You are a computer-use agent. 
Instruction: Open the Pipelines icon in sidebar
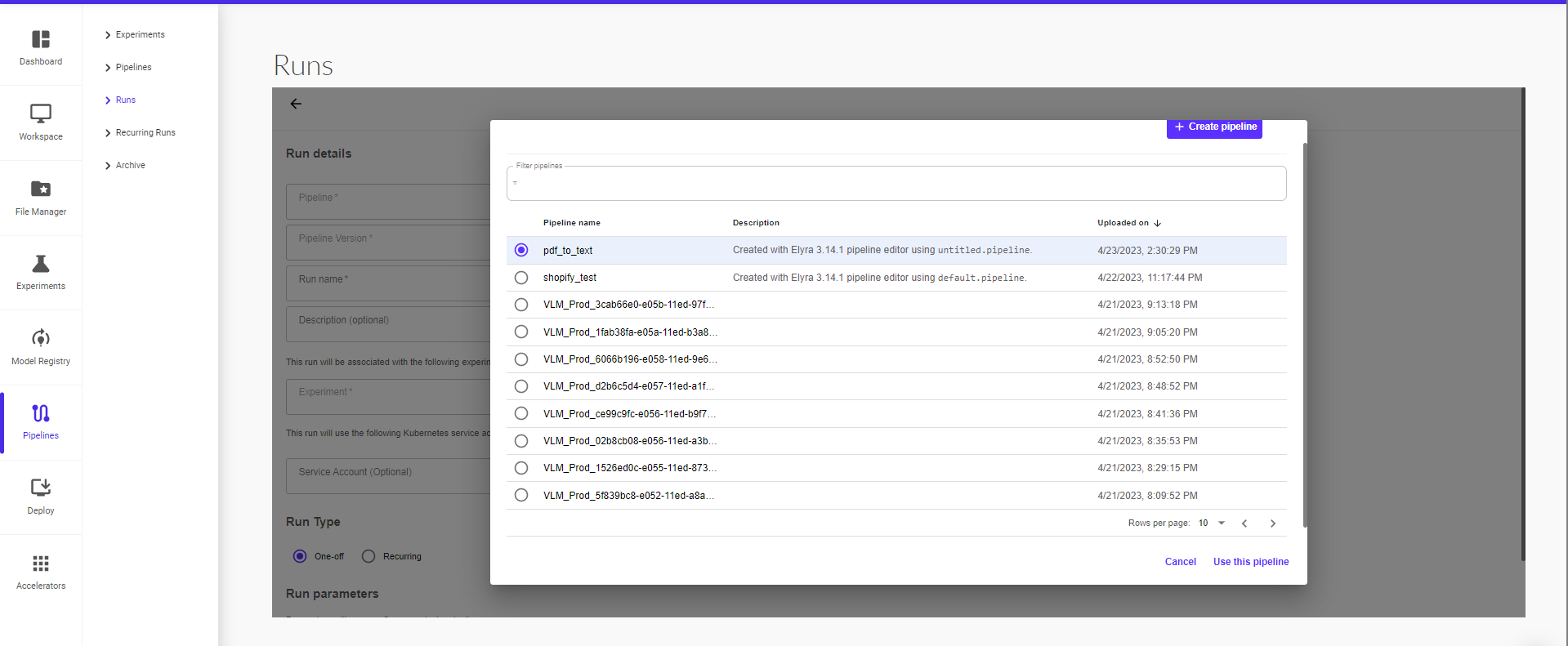pyautogui.click(x=41, y=413)
